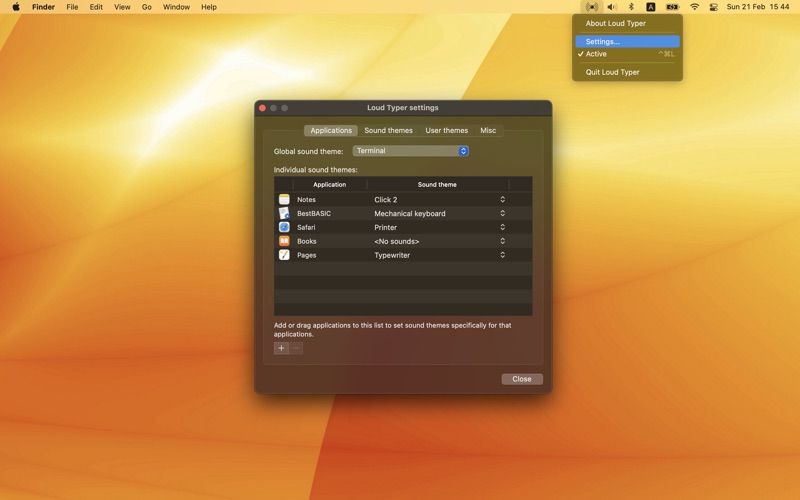Open the volume icon in menu bar
The image size is (800, 500).
[611, 7]
